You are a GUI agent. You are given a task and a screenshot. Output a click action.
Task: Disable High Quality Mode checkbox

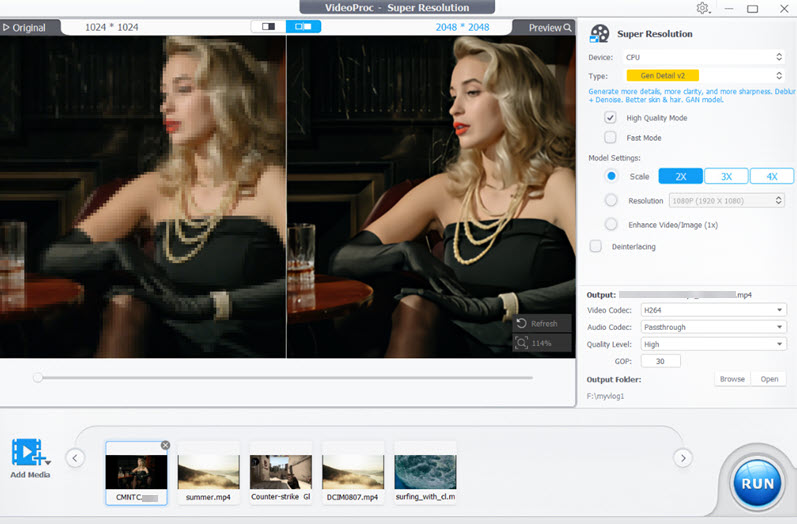[x=610, y=118]
